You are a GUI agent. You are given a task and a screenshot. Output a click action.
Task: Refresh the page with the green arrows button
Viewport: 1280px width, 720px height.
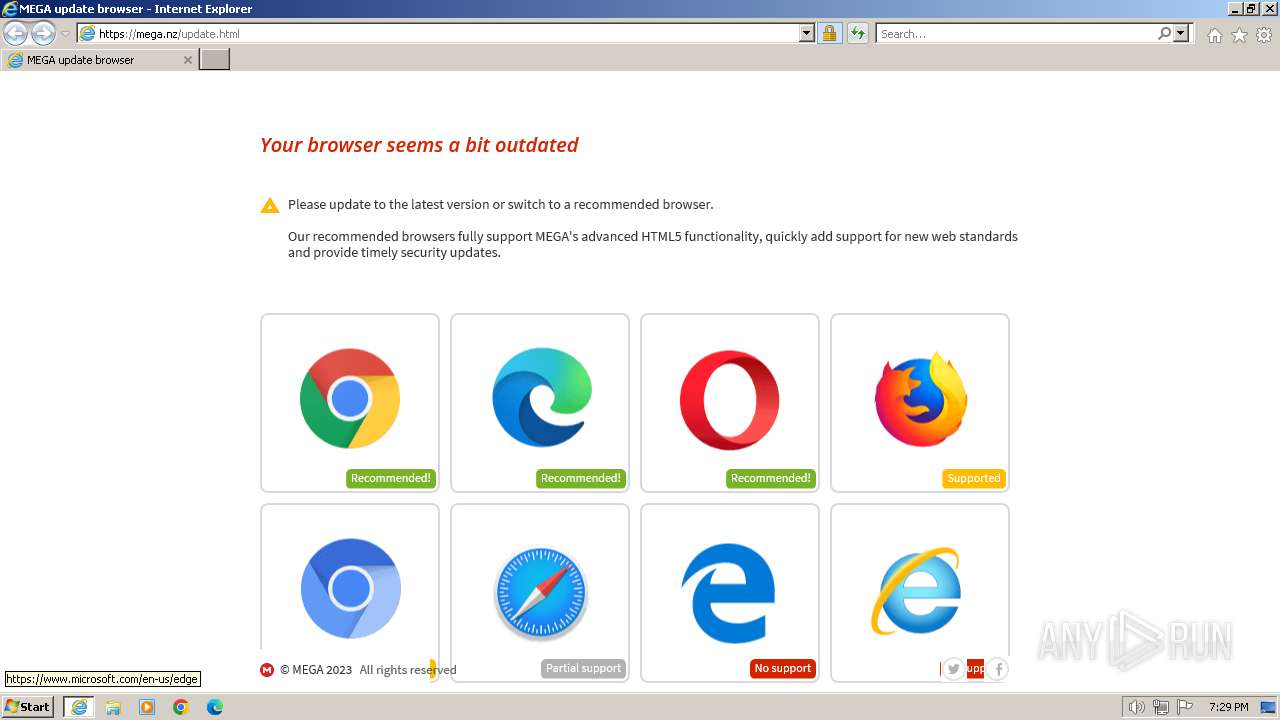click(x=857, y=34)
